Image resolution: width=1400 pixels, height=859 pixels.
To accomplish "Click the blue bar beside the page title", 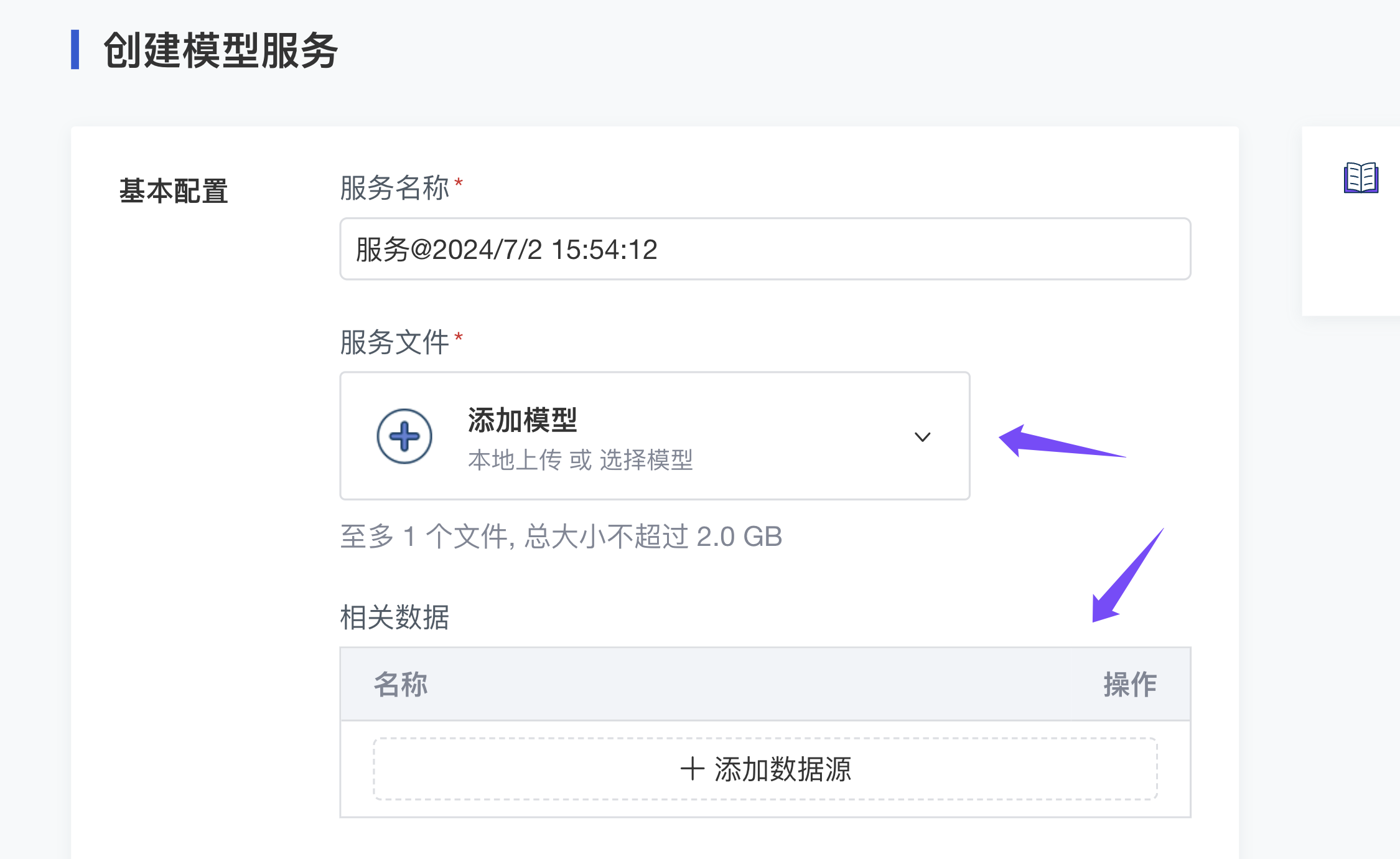I will click(x=75, y=49).
